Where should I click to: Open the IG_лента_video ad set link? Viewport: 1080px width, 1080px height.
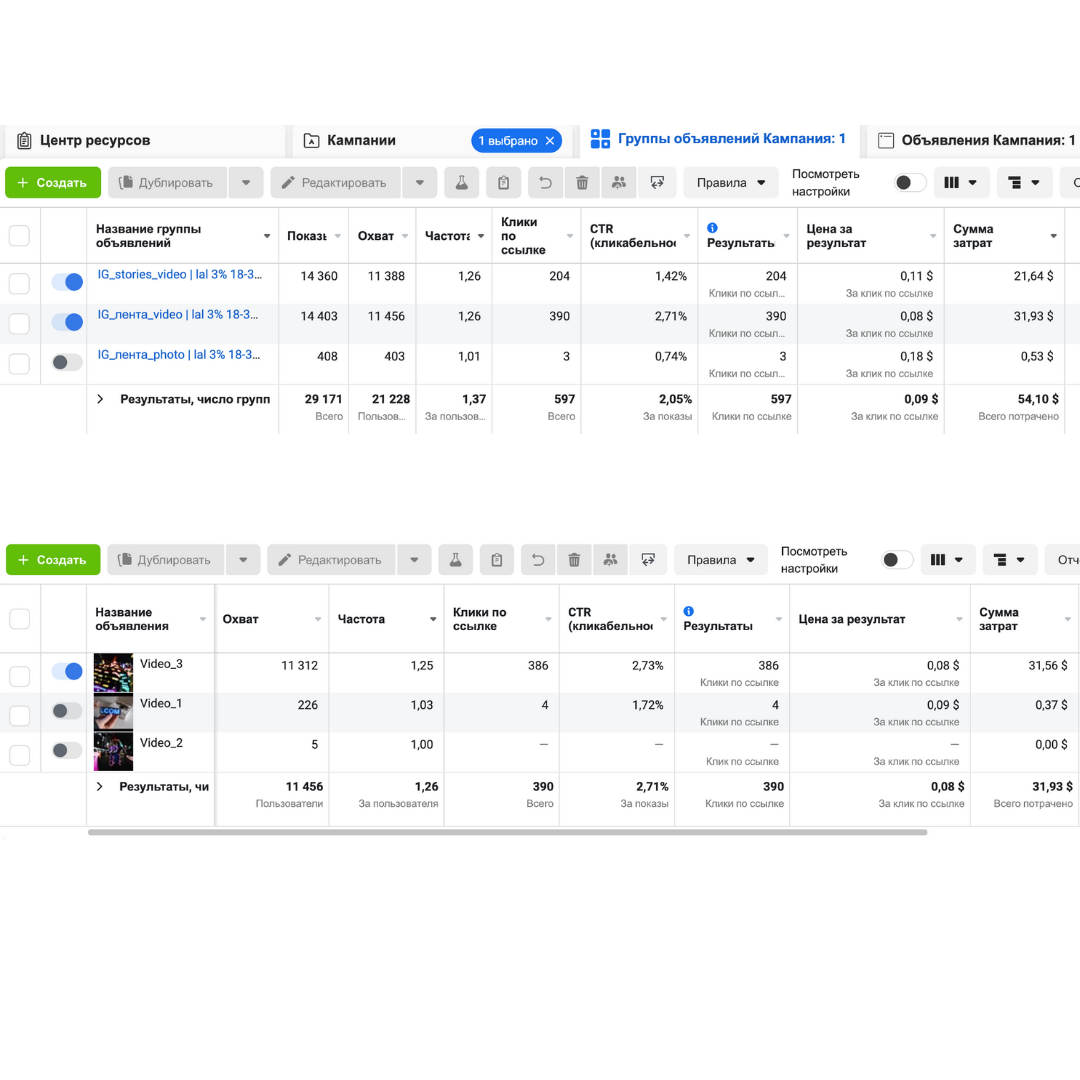[178, 315]
